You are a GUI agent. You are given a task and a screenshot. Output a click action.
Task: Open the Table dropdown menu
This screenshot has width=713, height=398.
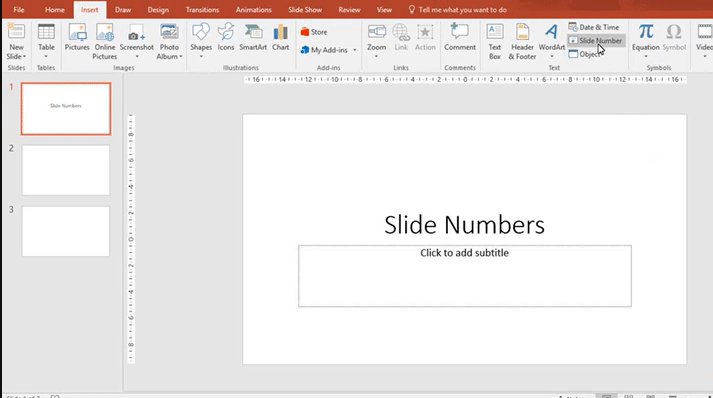[46, 56]
